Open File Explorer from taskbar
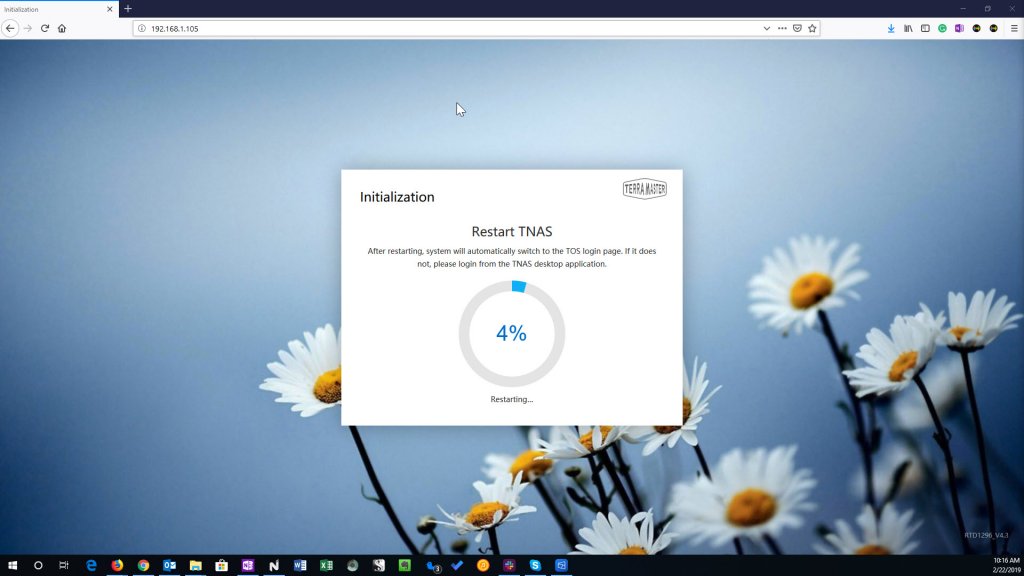Viewport: 1024px width, 576px height. (x=196, y=566)
